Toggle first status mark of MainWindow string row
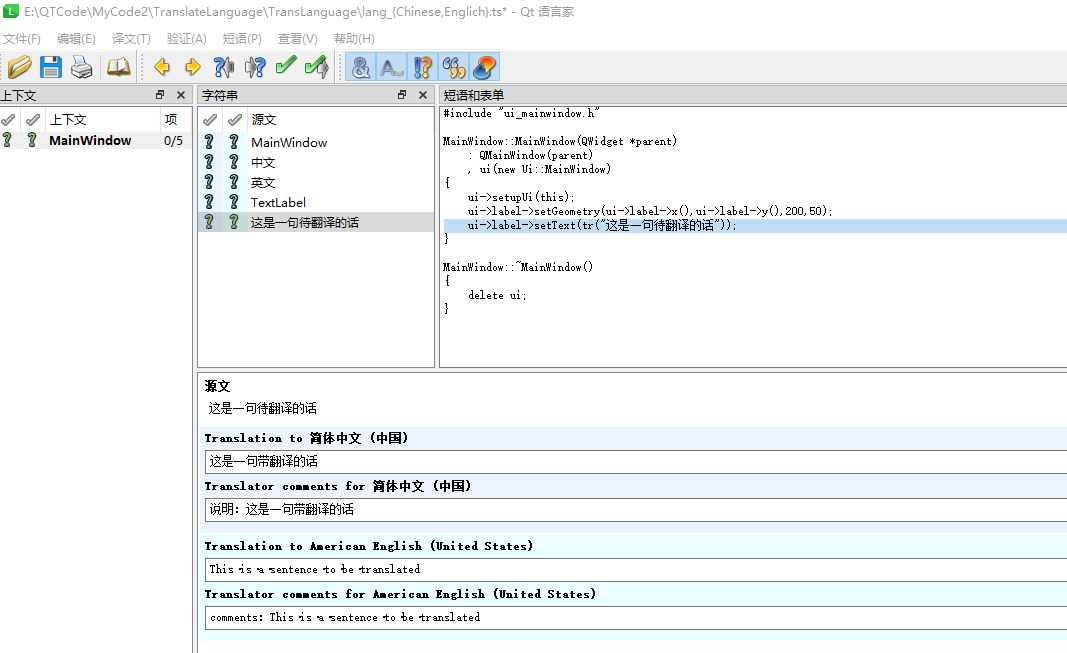 click(x=210, y=141)
